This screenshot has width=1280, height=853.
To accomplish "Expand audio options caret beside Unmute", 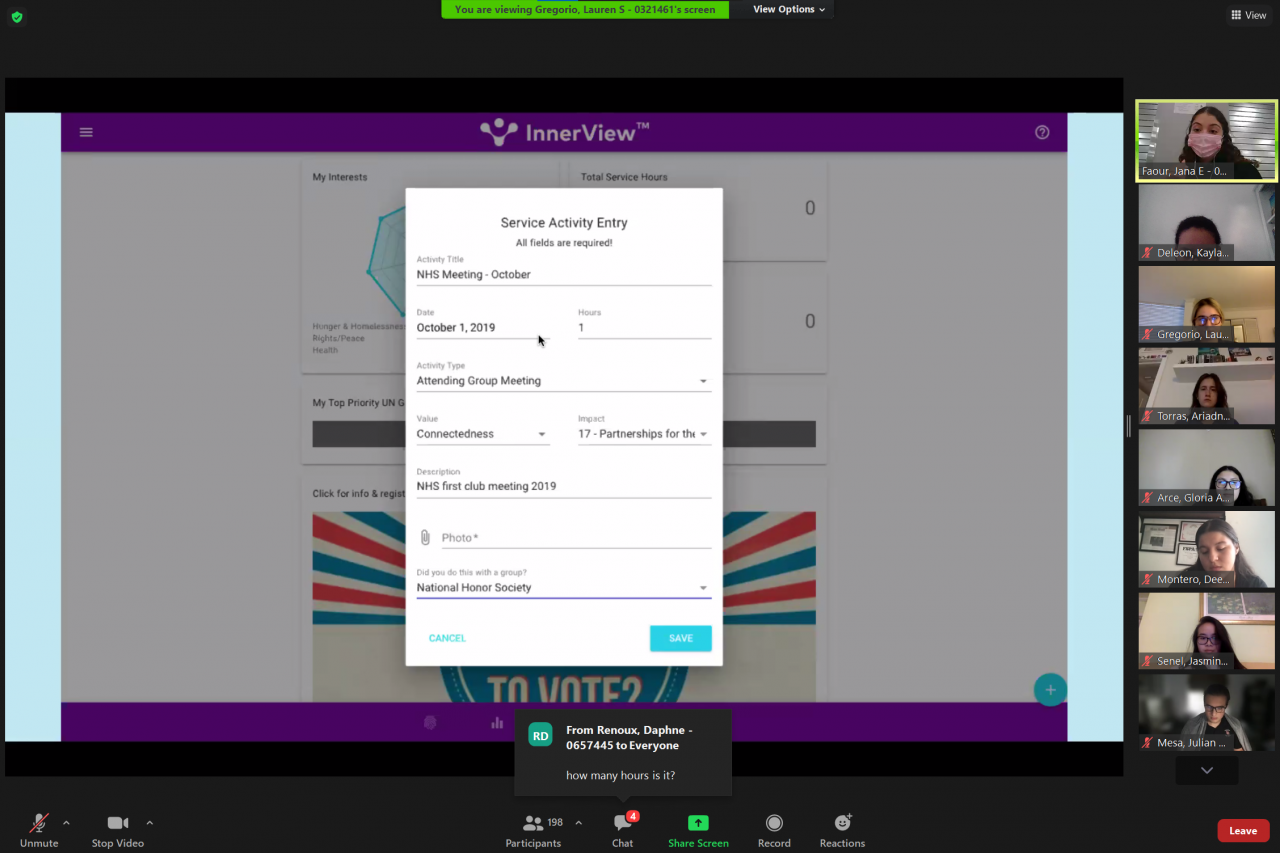I will click(66, 823).
